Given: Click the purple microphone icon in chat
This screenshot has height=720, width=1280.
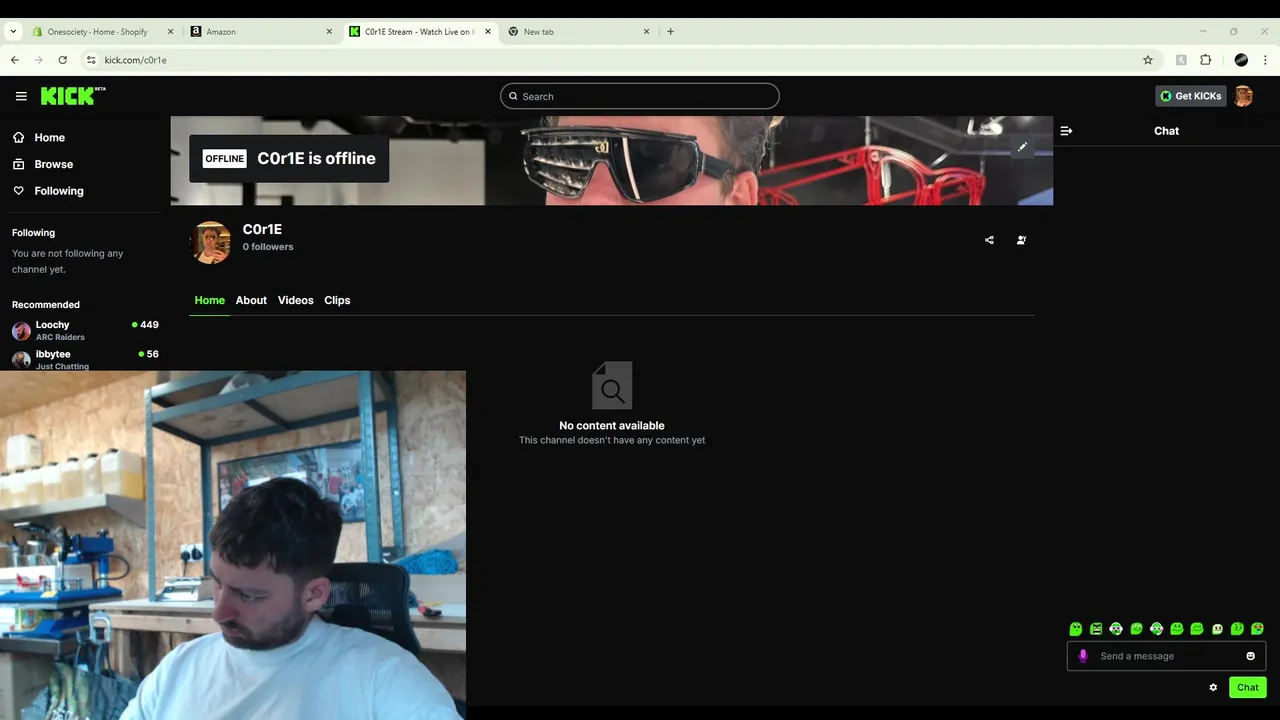Looking at the screenshot, I should point(1082,656).
